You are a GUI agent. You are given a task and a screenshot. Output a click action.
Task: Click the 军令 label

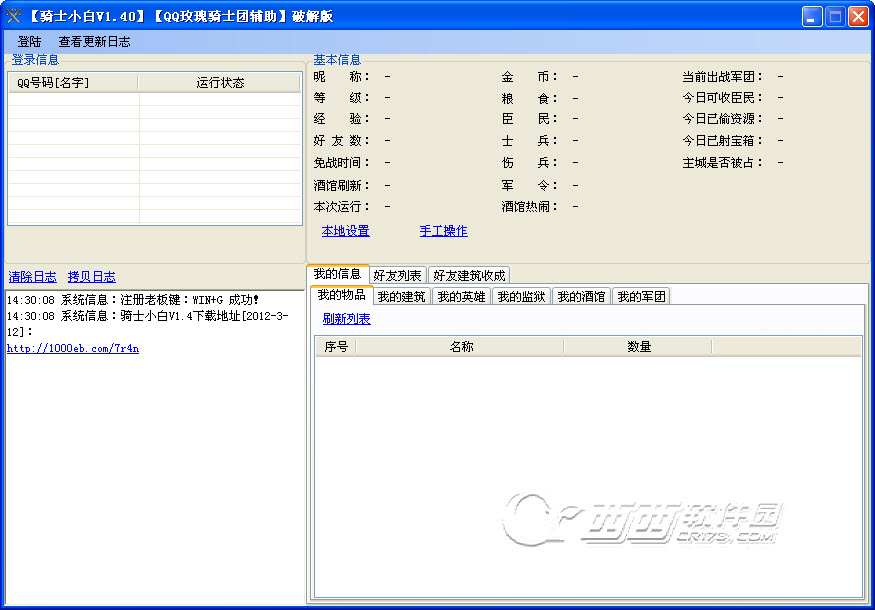pos(529,185)
